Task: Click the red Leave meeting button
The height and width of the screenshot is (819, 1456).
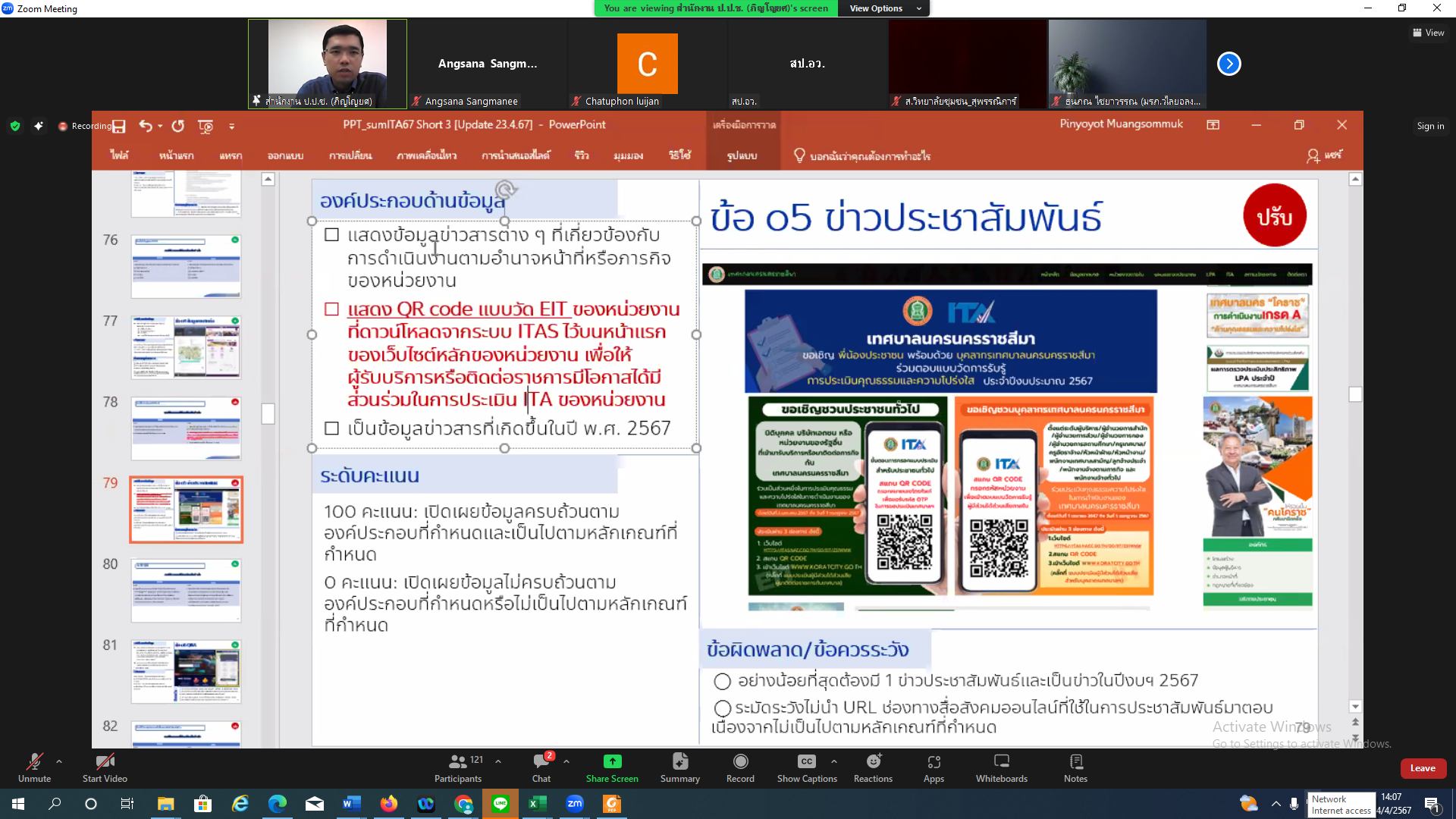Action: coord(1423,768)
